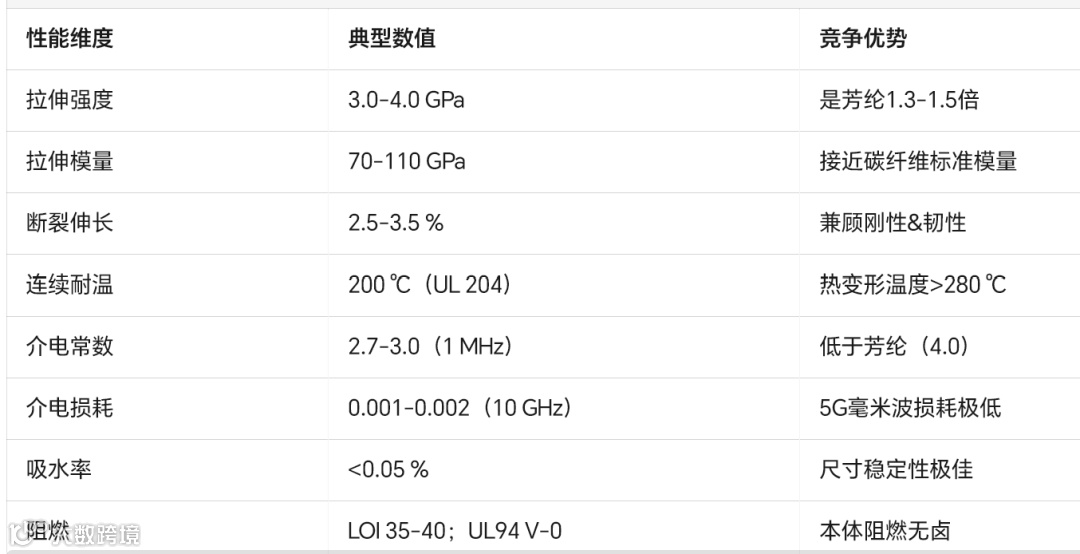This screenshot has width=1080, height=554.
Task: Click the 200 ℃ (UL 204) cell
Action: pyautogui.click(x=430, y=284)
